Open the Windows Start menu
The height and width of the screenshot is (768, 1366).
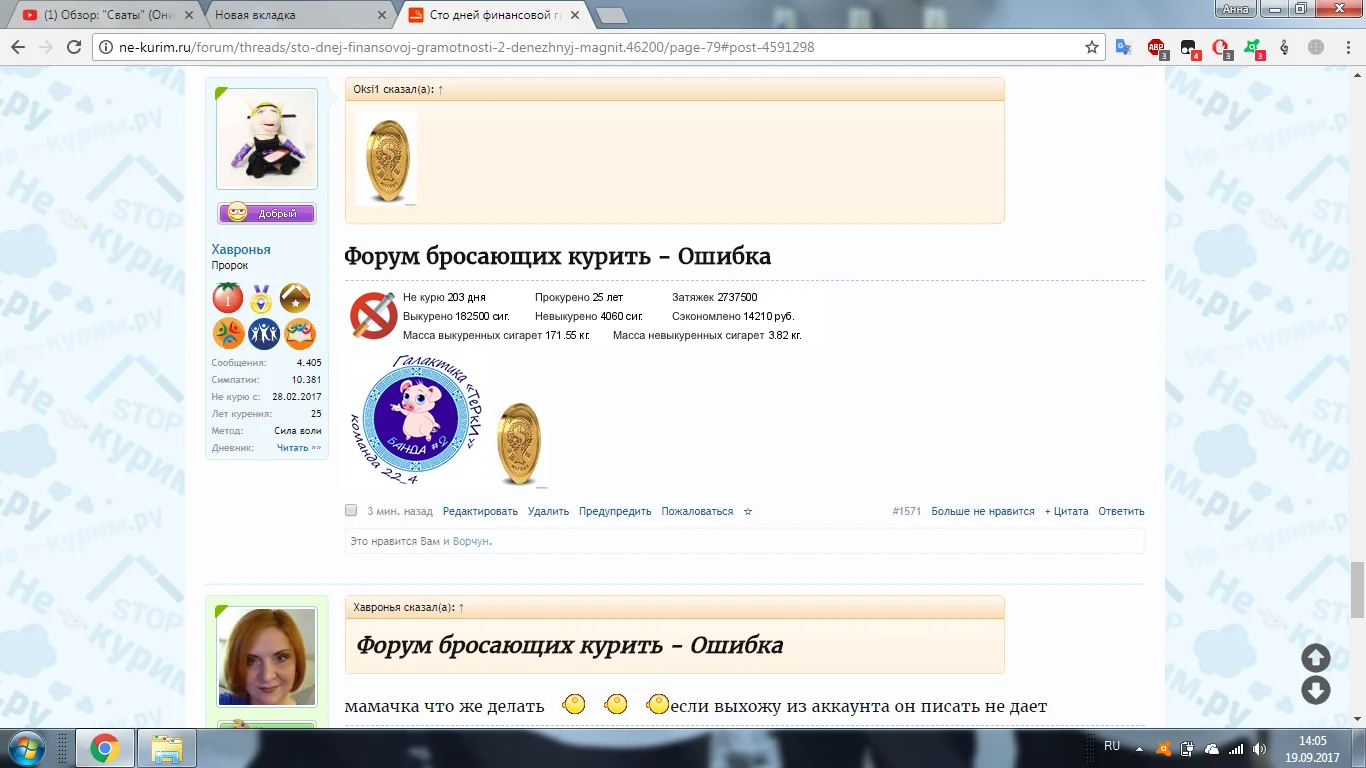(x=27, y=747)
